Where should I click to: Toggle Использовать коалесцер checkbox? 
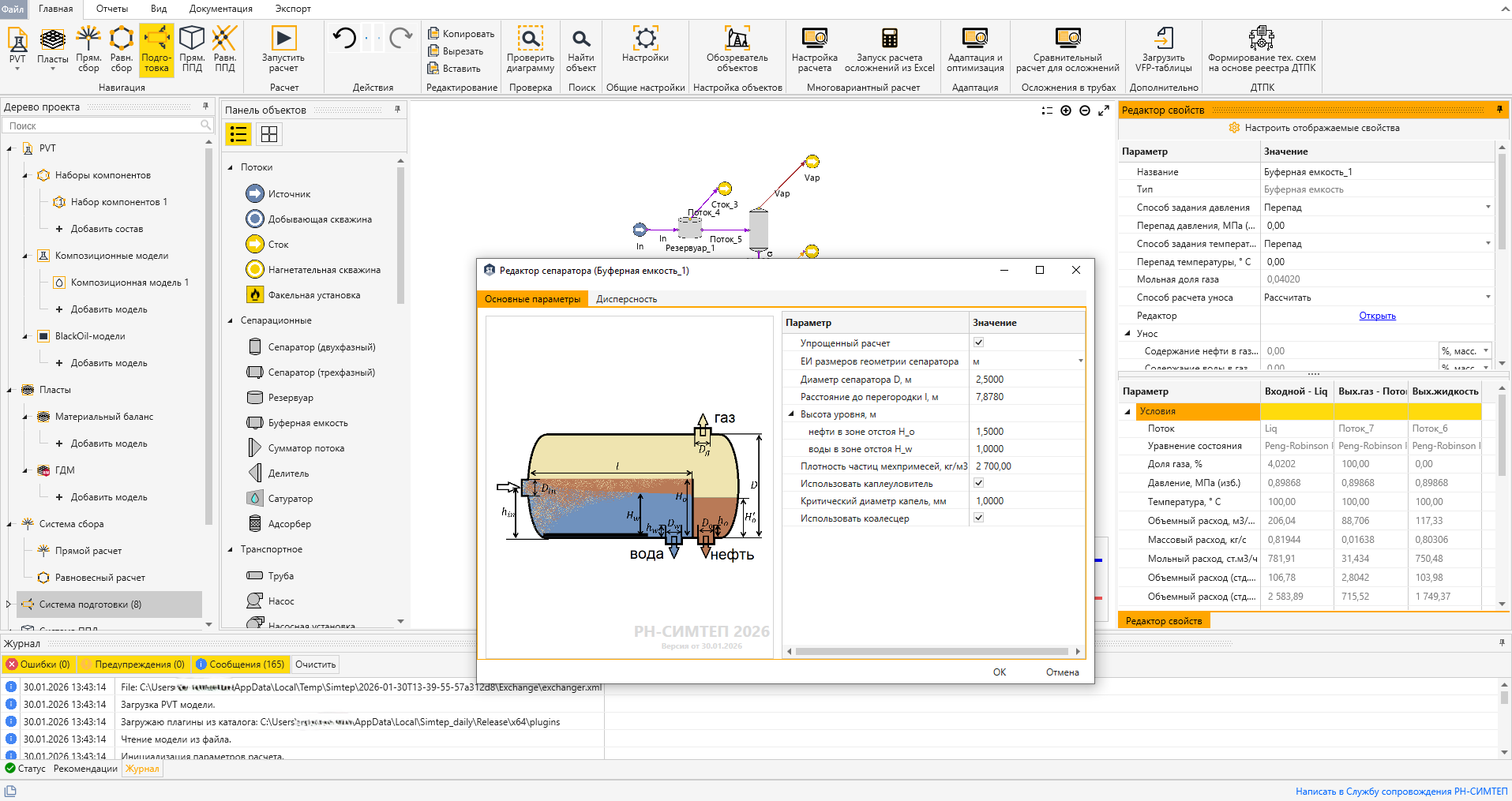[x=979, y=518]
